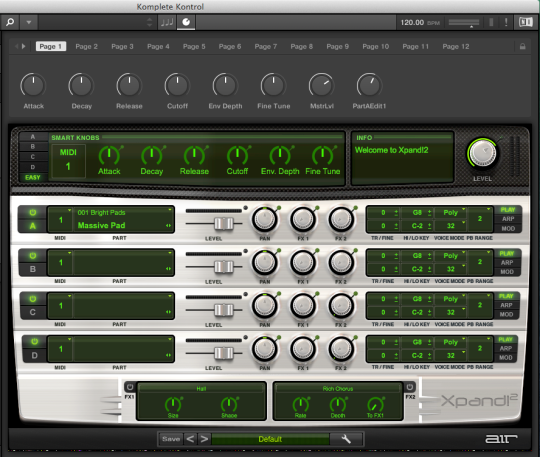
Task: Open Hall FX1 effect type selector
Action: tap(201, 388)
